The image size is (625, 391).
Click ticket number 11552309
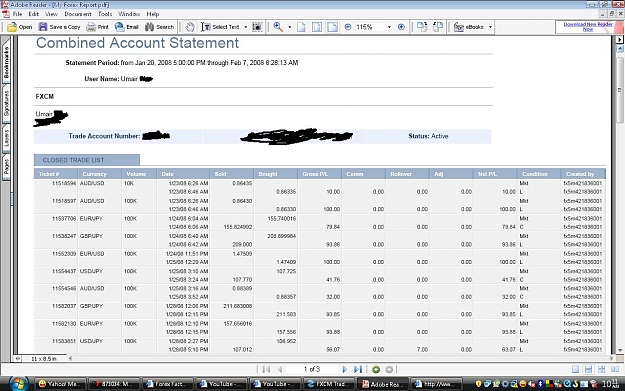pyautogui.click(x=64, y=253)
